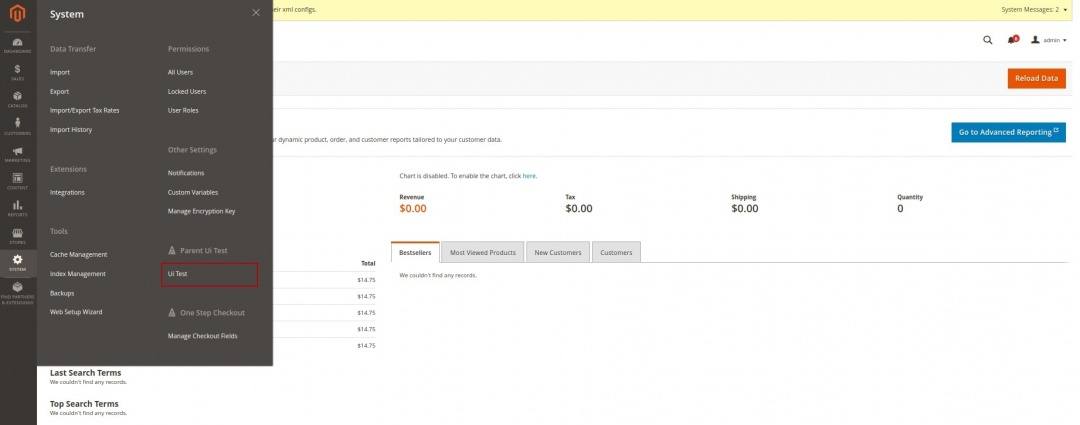The width and height of the screenshot is (1080, 425).
Task: Click the Reload Data button
Action: pyautogui.click(x=1036, y=79)
